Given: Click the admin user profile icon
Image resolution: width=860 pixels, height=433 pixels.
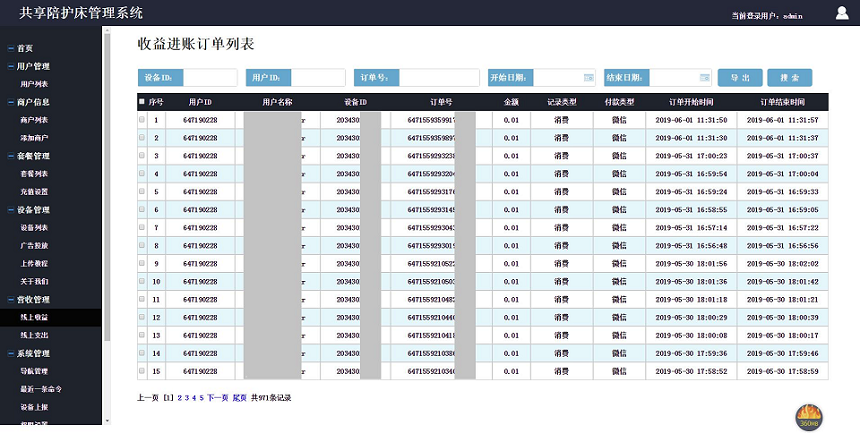Looking at the screenshot, I should tap(841, 13).
